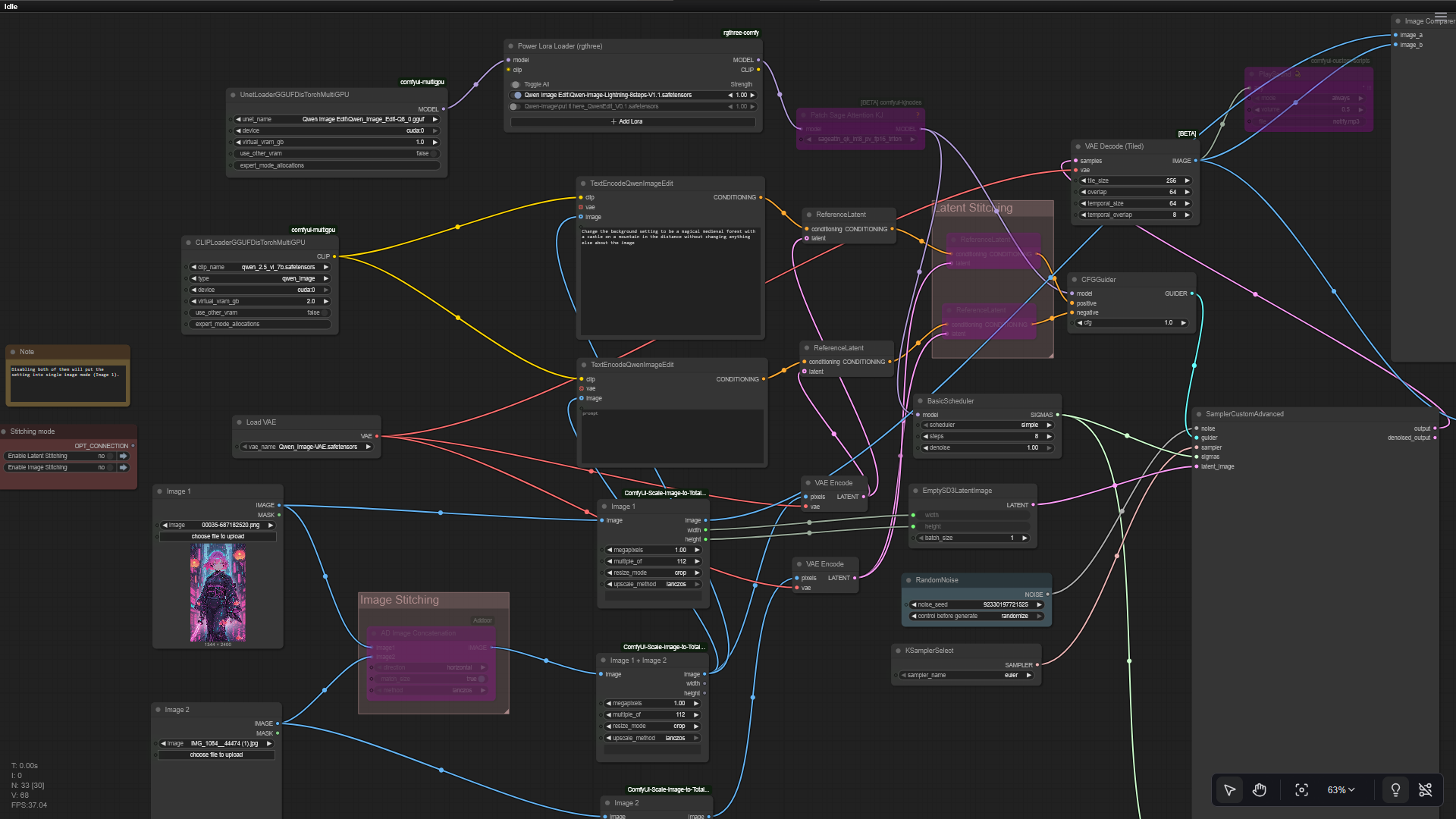Click the expert_mode_allocations field in CLIPLoader

point(259,324)
